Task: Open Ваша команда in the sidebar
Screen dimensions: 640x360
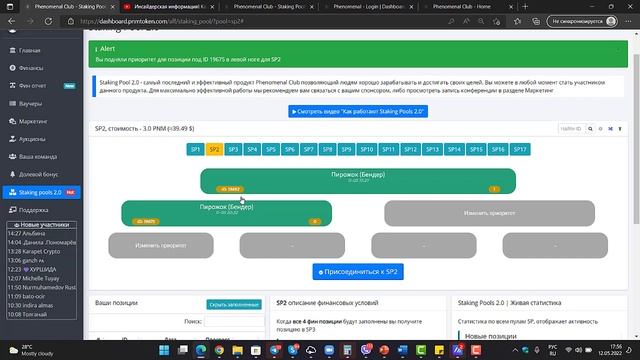Action: (38, 157)
